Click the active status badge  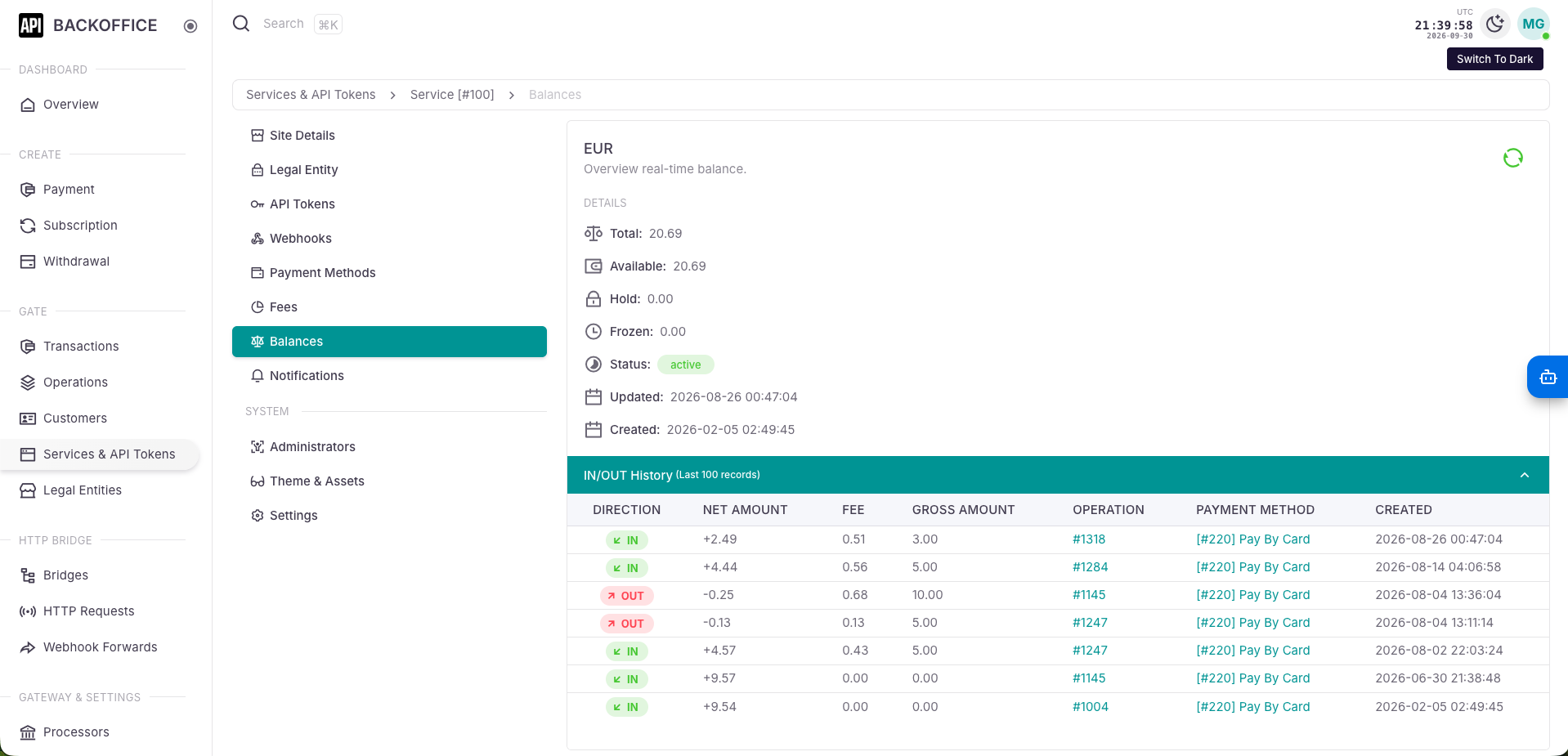point(685,365)
